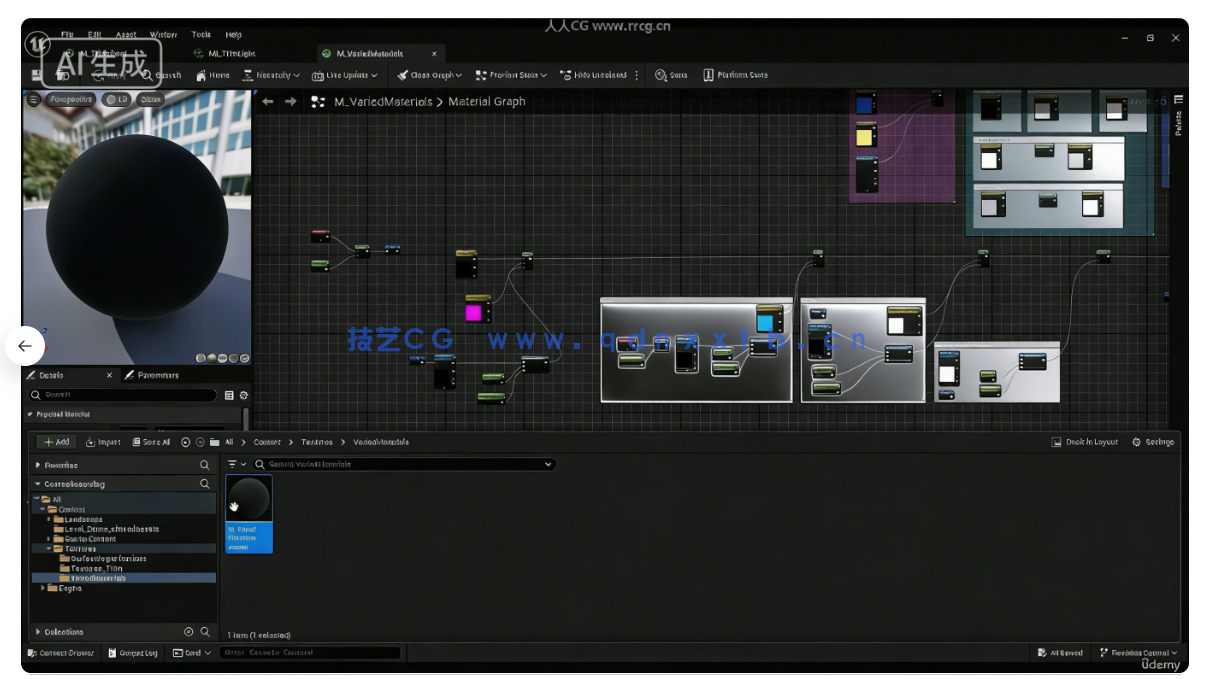Switch to the ML_ThinLight tab
Screen dimensions: 1209x679
pyautogui.click(x=232, y=53)
